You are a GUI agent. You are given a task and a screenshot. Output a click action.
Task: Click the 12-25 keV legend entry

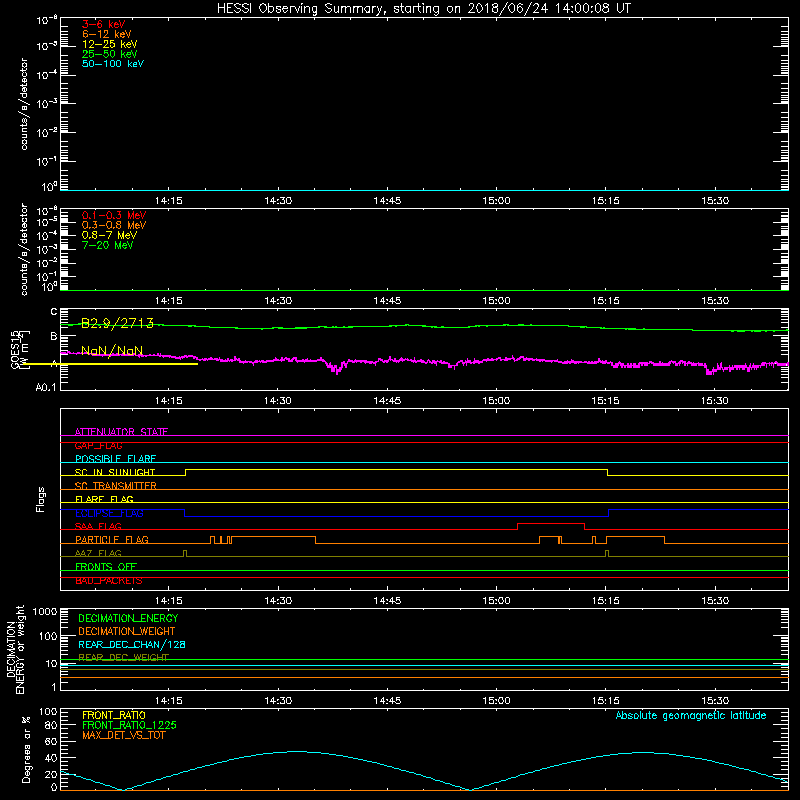109,44
